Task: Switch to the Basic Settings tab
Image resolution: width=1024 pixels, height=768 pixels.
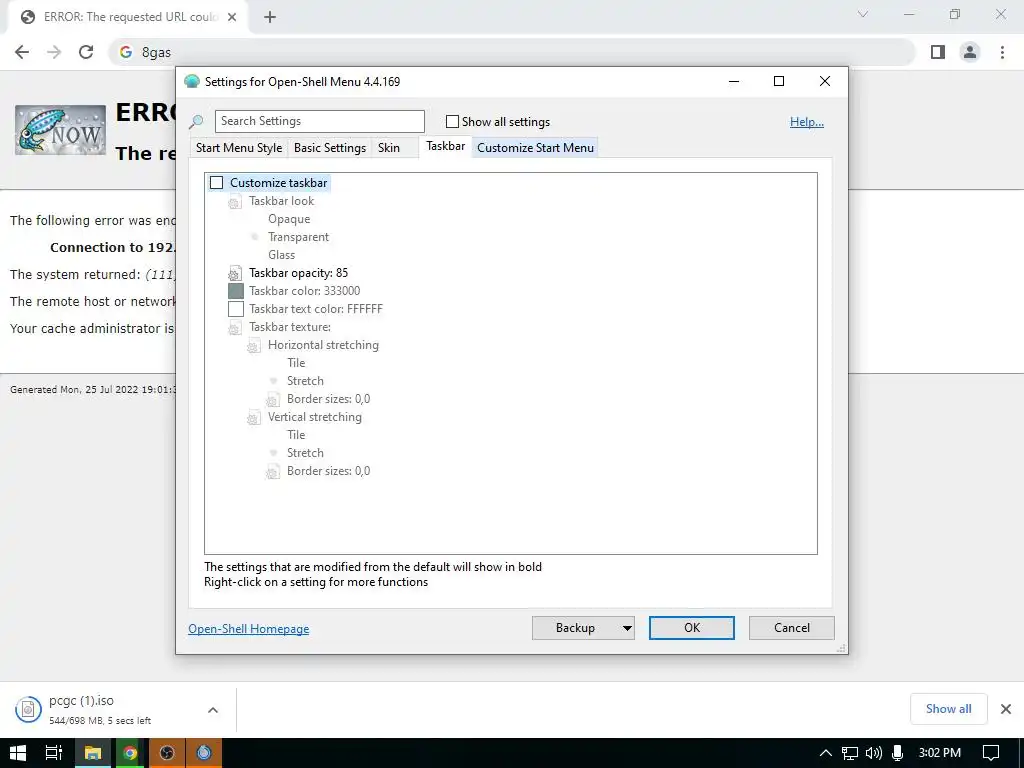Action: point(330,148)
